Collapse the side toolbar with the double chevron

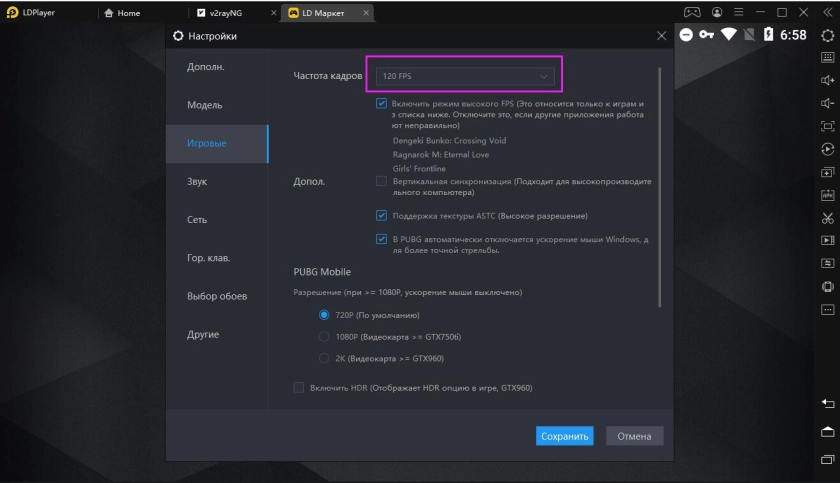click(x=828, y=12)
